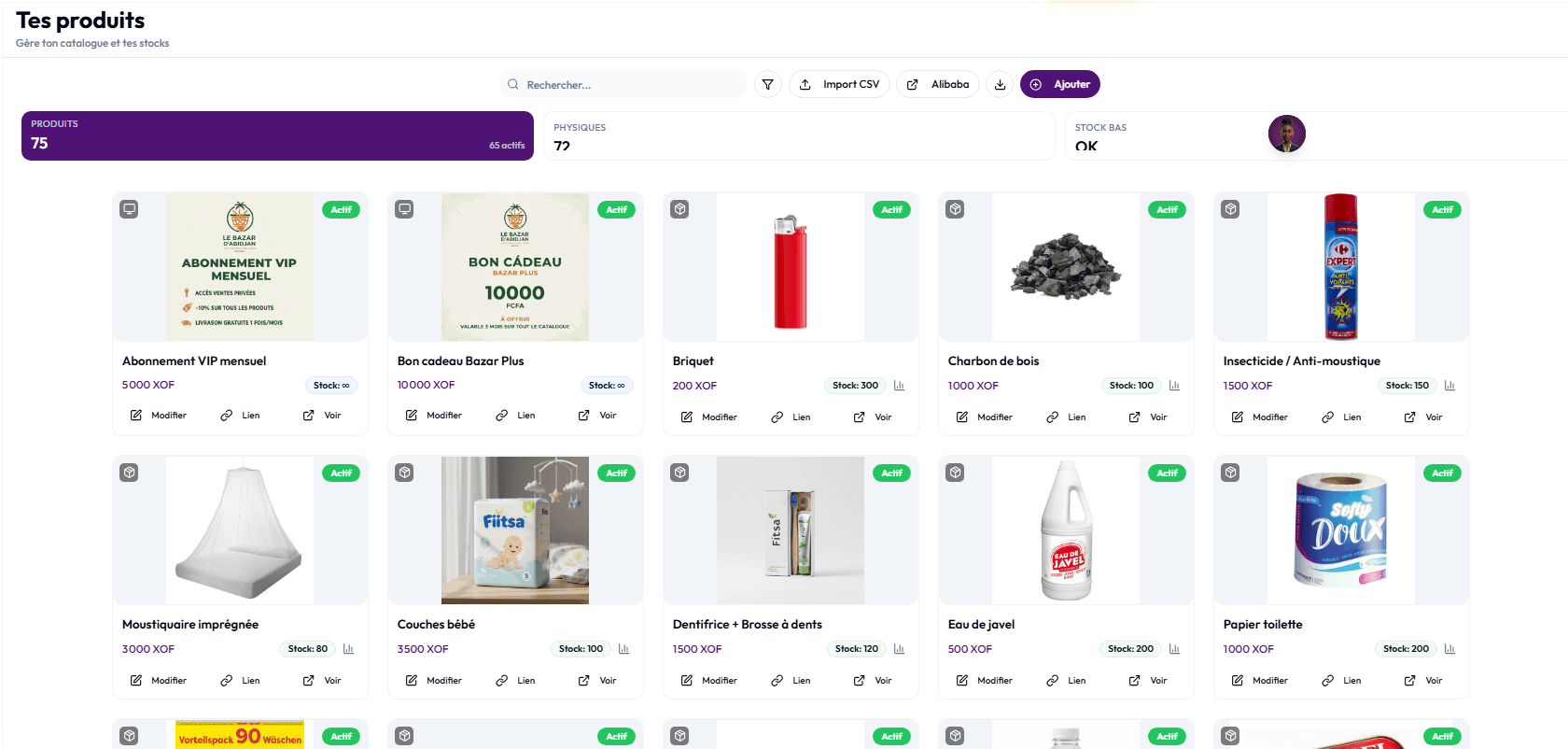The height and width of the screenshot is (749, 1568).
Task: Click Lien on Couches bébé
Action: [515, 681]
